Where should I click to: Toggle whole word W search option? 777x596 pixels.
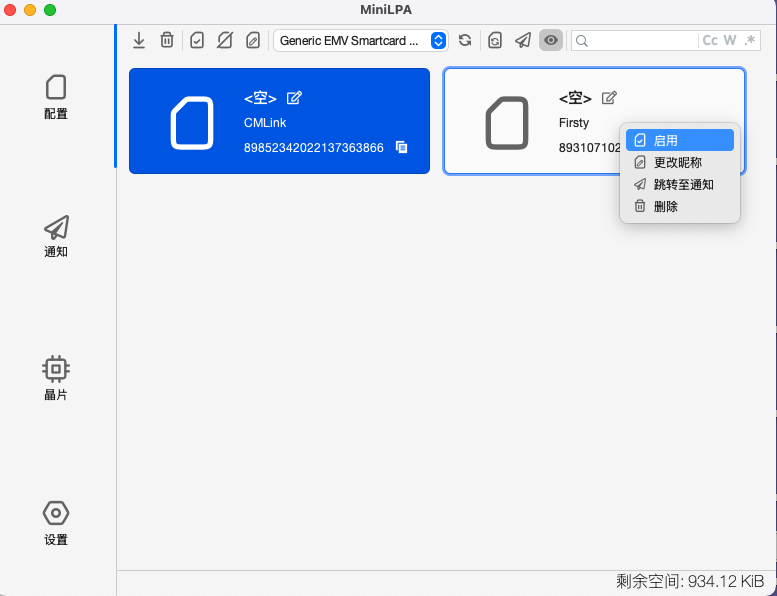click(730, 40)
